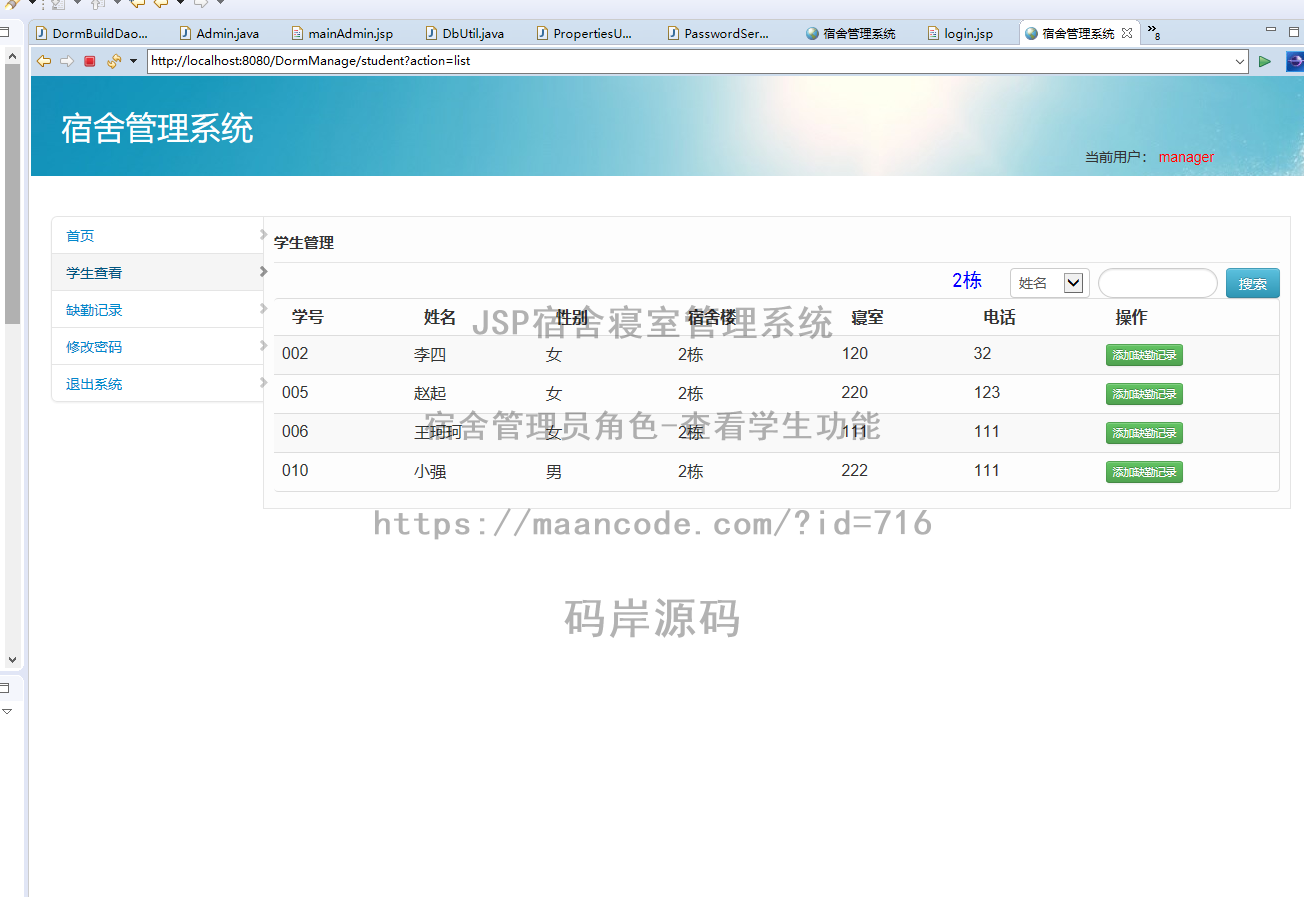Click chevron arrow next to 学生查看

(262, 272)
